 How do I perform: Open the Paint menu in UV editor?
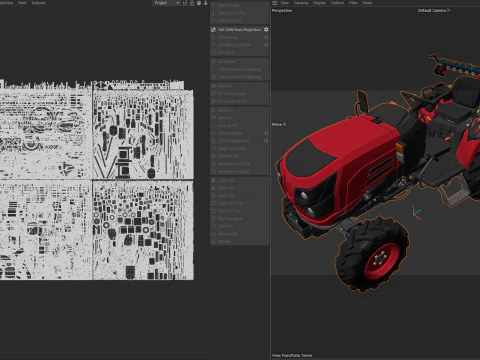point(22,3)
